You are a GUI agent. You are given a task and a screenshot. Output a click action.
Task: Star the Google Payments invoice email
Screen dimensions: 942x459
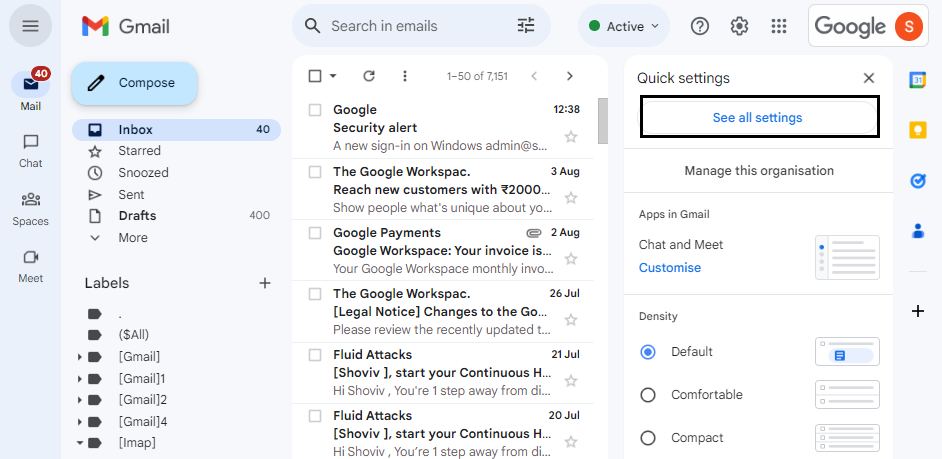click(x=571, y=259)
